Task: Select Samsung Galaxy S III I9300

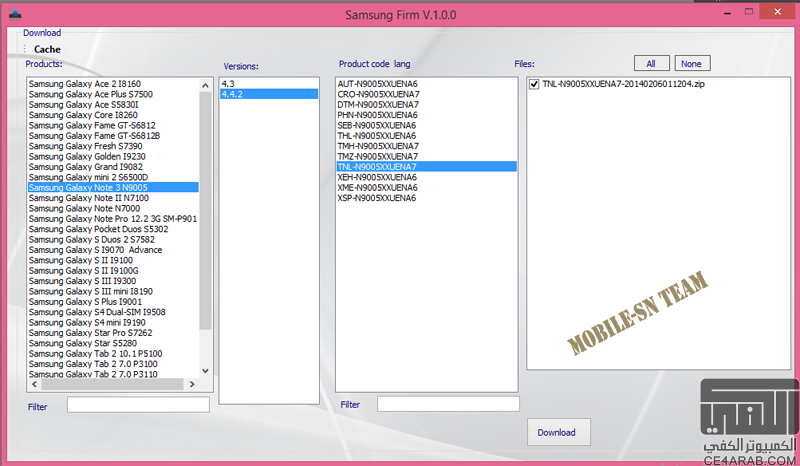Action: point(113,281)
